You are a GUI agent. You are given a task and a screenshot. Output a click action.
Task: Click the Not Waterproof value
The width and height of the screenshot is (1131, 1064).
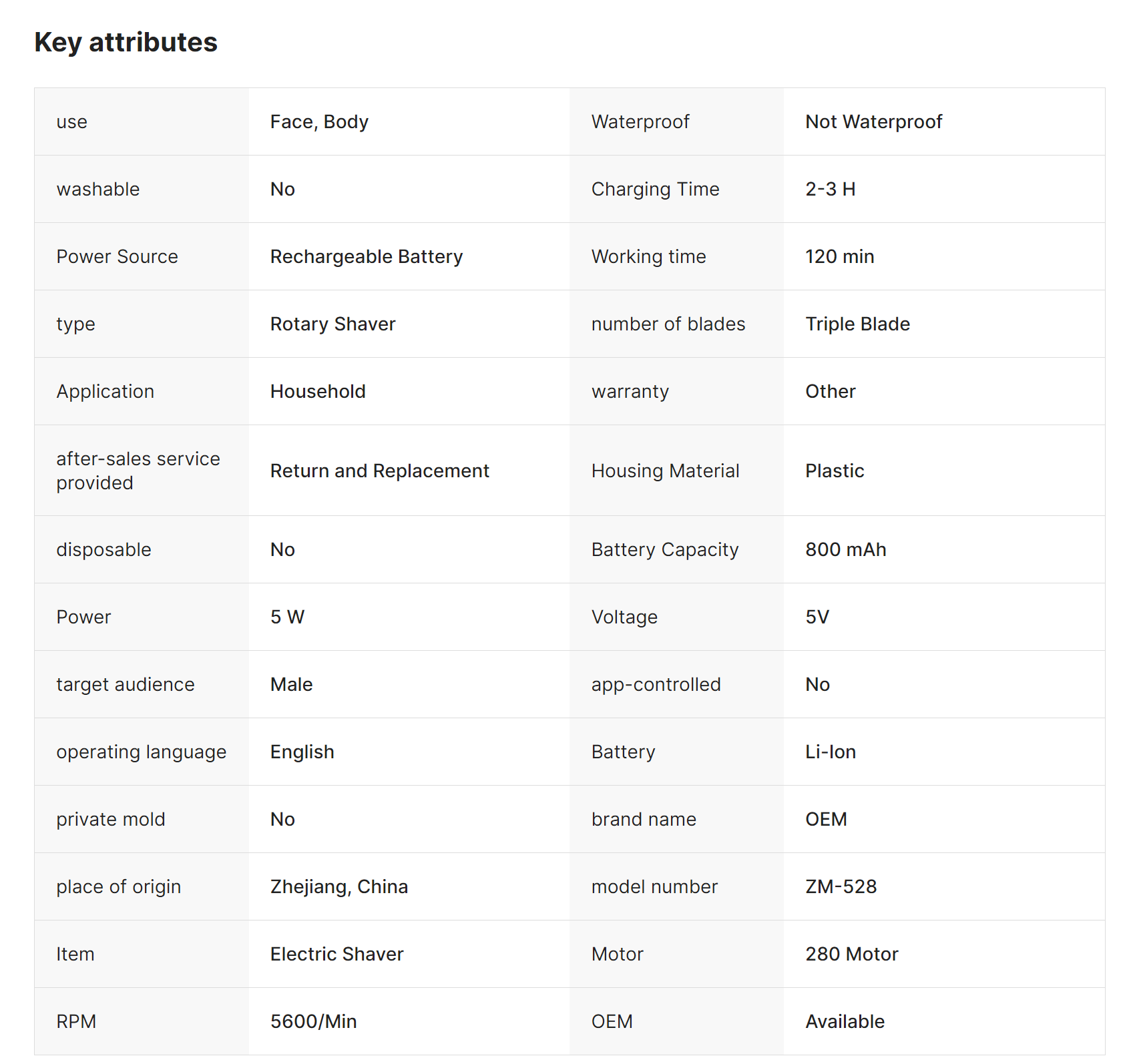point(873,122)
